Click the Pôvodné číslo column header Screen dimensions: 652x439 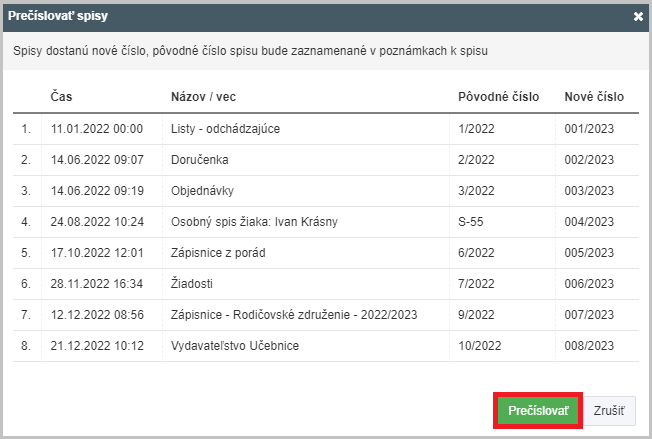(x=498, y=96)
